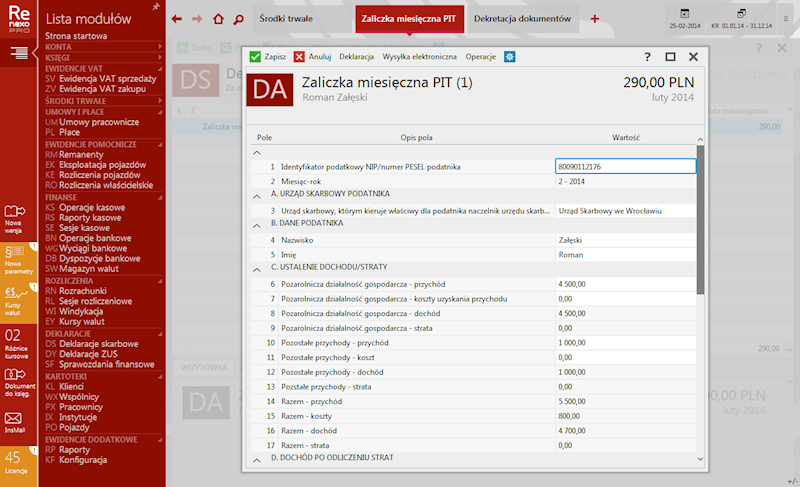Viewport: 800px width, 487px height.
Task: Pin the Lista modułów panel
Action: [155, 6]
